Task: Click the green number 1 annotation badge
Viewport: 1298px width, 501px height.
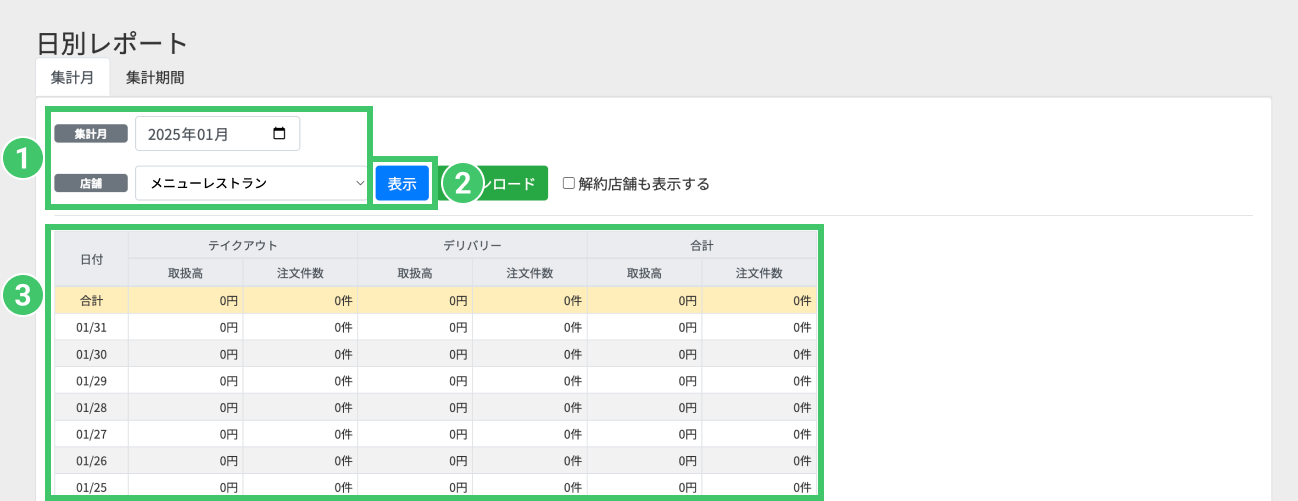Action: click(x=22, y=159)
